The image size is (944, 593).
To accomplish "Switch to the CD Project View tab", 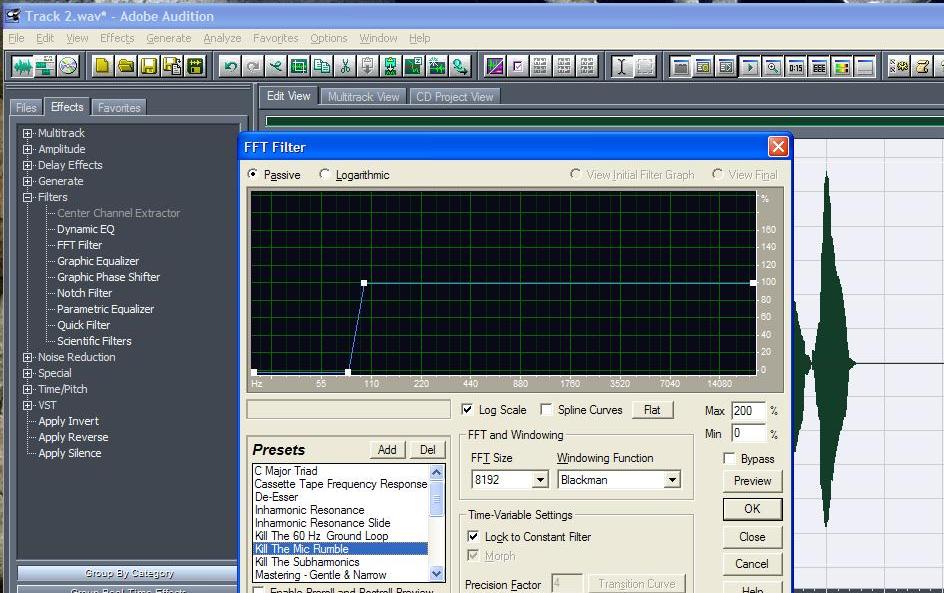I will pos(455,96).
